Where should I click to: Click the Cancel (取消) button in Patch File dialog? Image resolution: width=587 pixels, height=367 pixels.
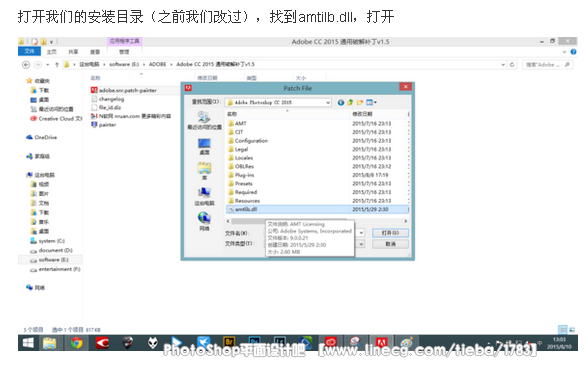coord(390,244)
